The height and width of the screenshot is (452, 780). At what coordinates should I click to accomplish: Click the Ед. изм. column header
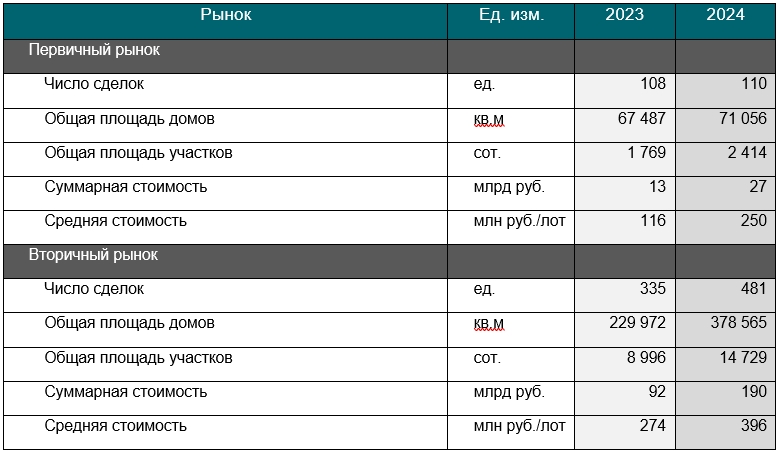pos(511,21)
